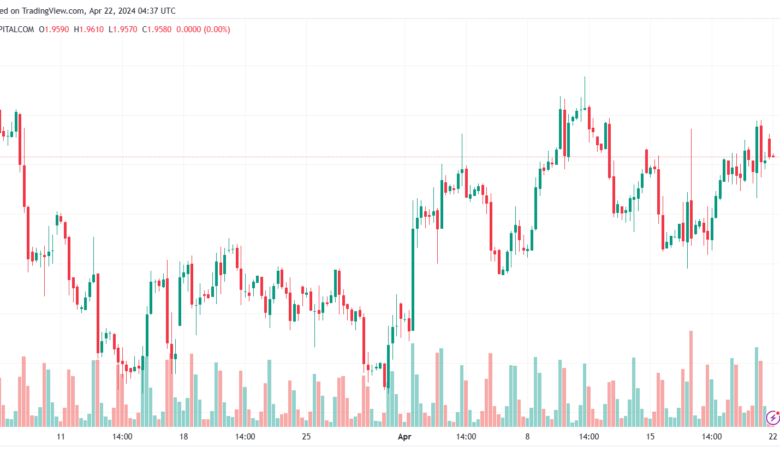Viewport: 780px width, 470px height.
Task: Click the 0.0000 (0.00%) change readout
Action: coord(203,29)
